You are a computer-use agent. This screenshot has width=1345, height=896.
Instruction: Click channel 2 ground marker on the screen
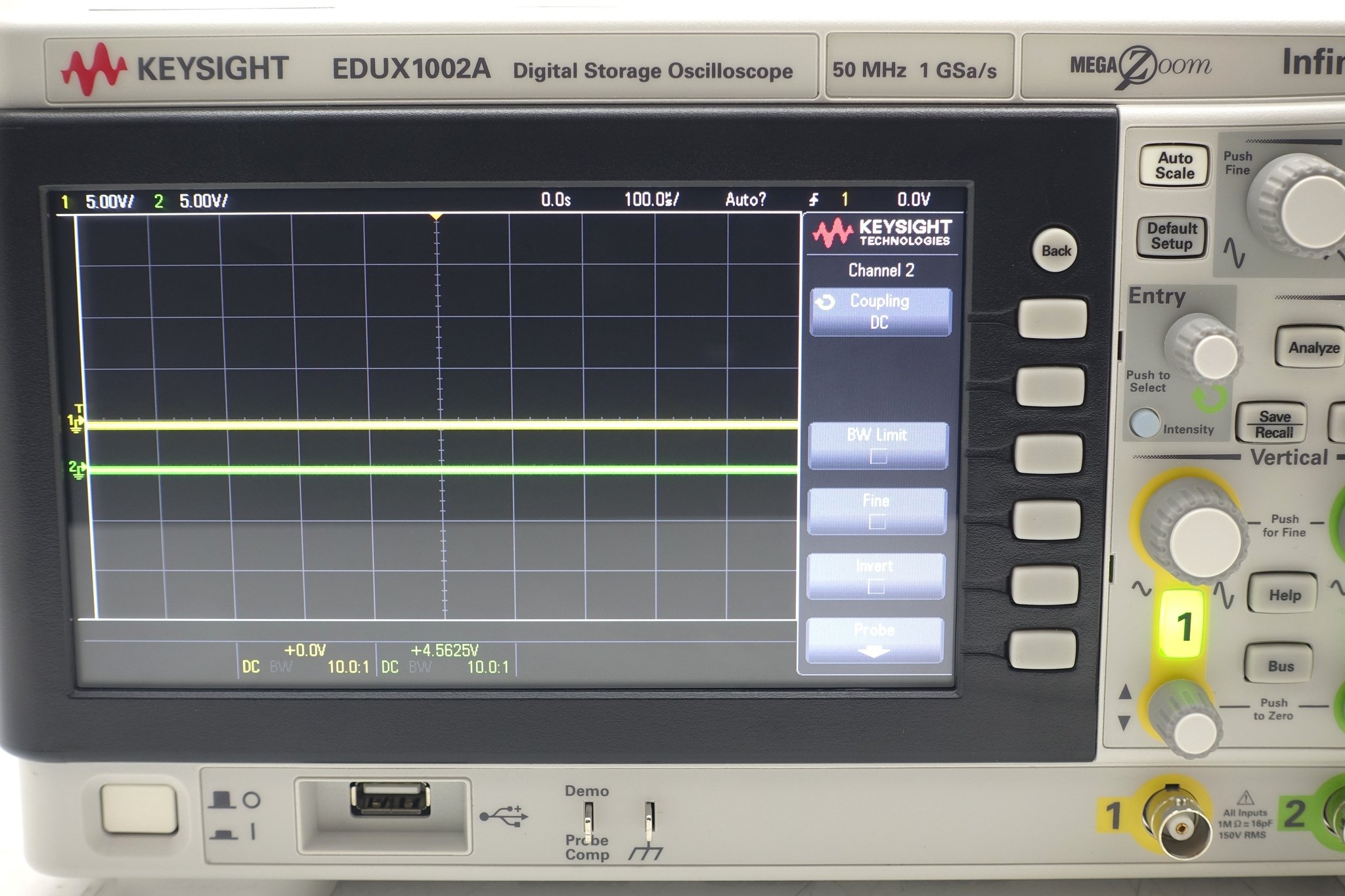coord(77,469)
